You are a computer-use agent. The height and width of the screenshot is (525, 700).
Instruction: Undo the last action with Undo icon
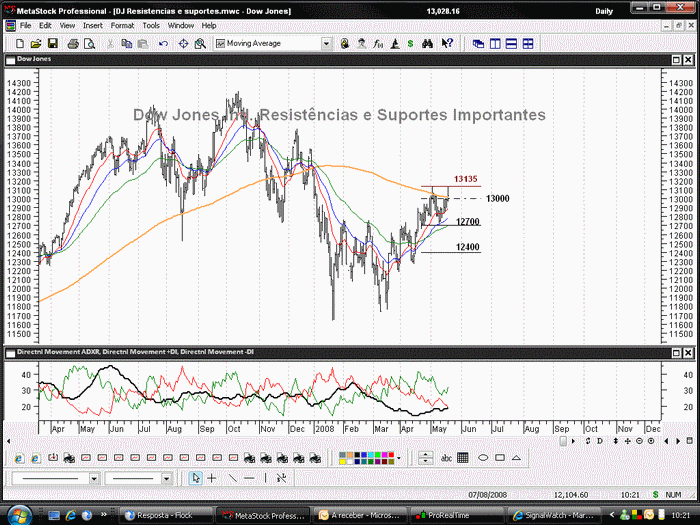coord(163,44)
